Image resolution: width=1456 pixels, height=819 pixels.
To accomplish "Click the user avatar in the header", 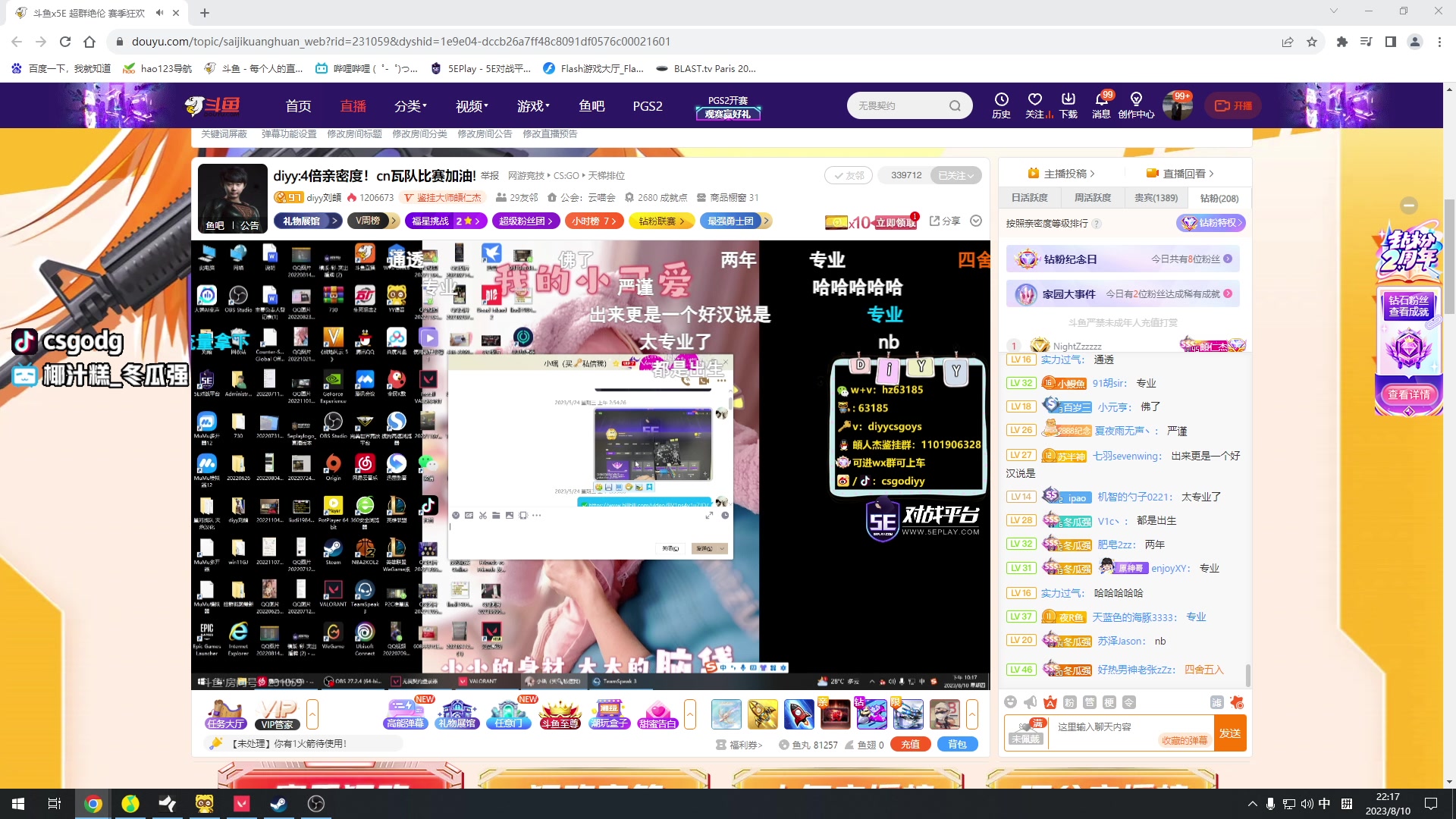I will (x=1177, y=106).
